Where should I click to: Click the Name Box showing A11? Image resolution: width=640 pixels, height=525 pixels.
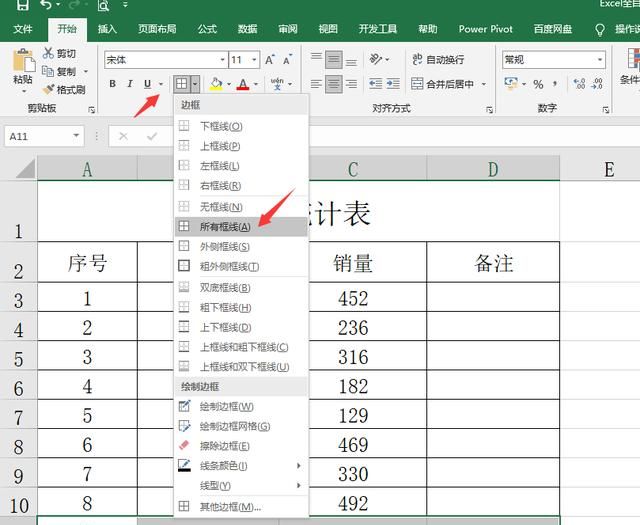pyautogui.click(x=44, y=136)
